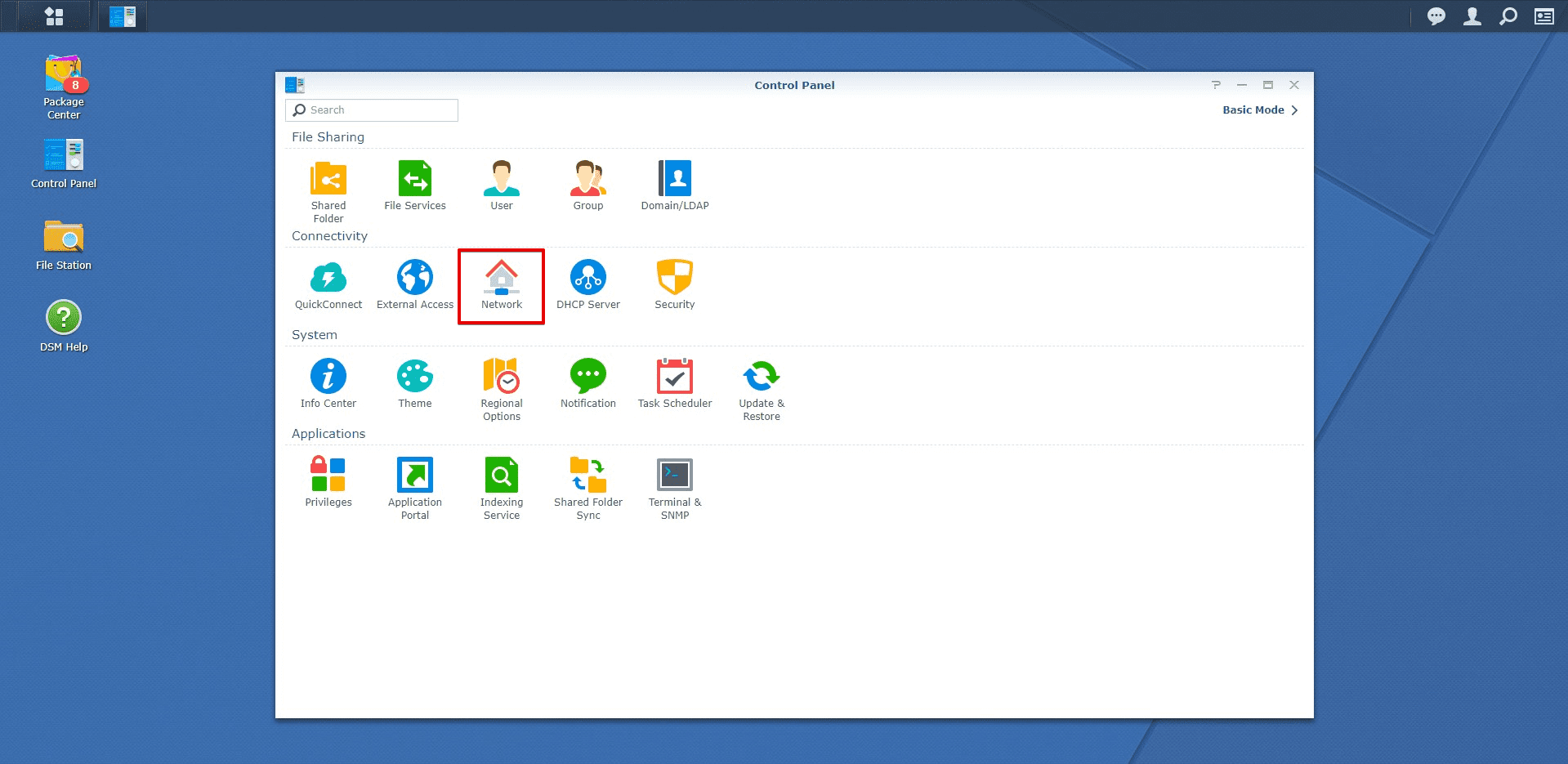This screenshot has height=764, width=1568.
Task: Click the Control Panel search field
Action: pyautogui.click(x=372, y=109)
